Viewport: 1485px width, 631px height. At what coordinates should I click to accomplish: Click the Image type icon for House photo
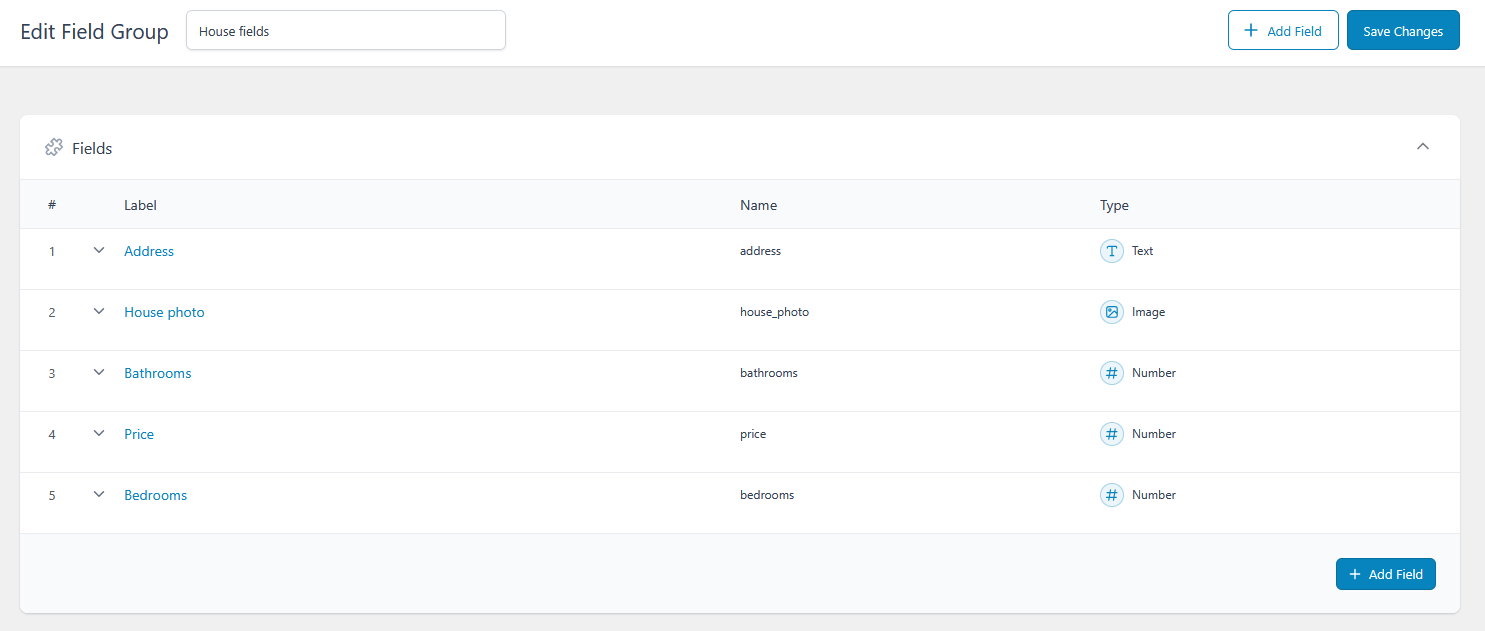(x=1111, y=312)
